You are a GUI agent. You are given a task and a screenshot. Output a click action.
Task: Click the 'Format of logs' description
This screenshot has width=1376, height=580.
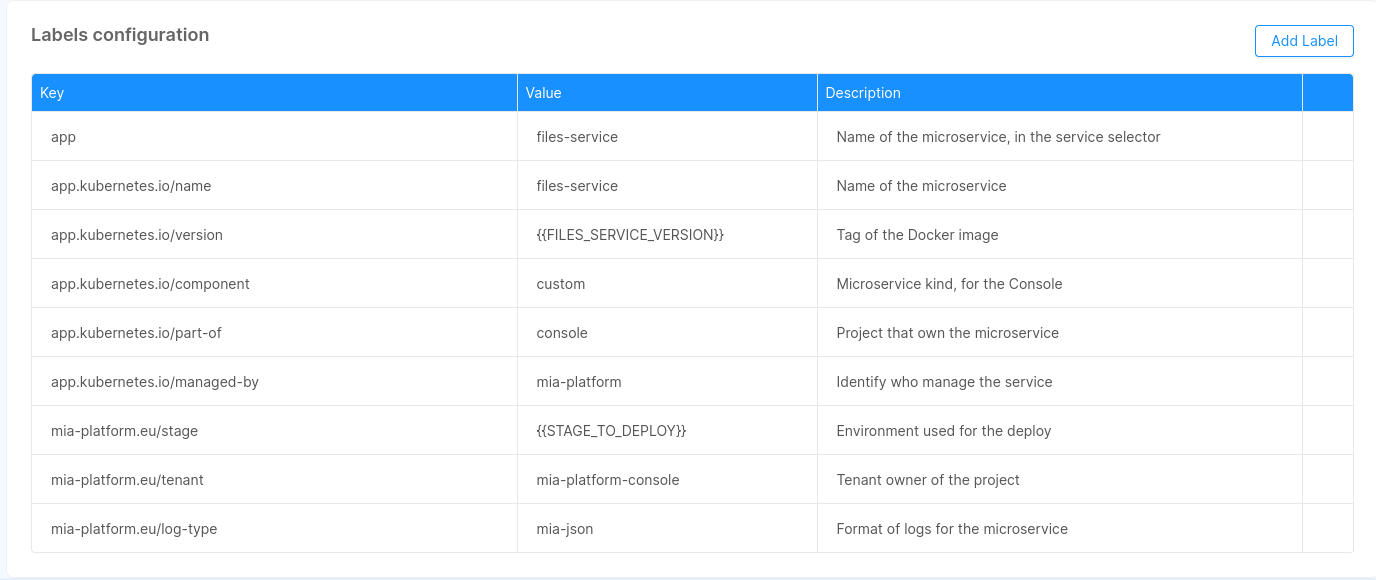tap(952, 529)
